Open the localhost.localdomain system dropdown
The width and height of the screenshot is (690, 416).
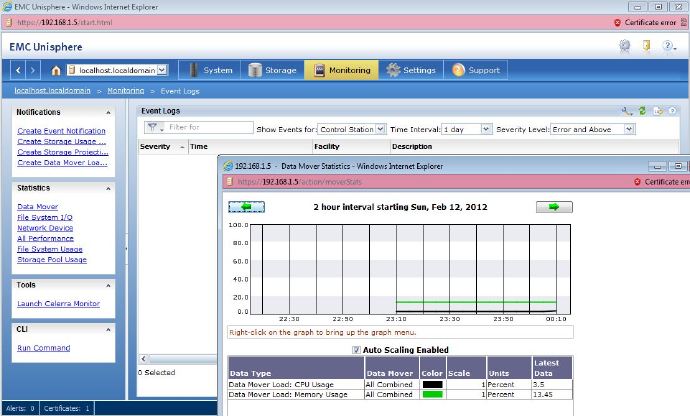(x=162, y=70)
